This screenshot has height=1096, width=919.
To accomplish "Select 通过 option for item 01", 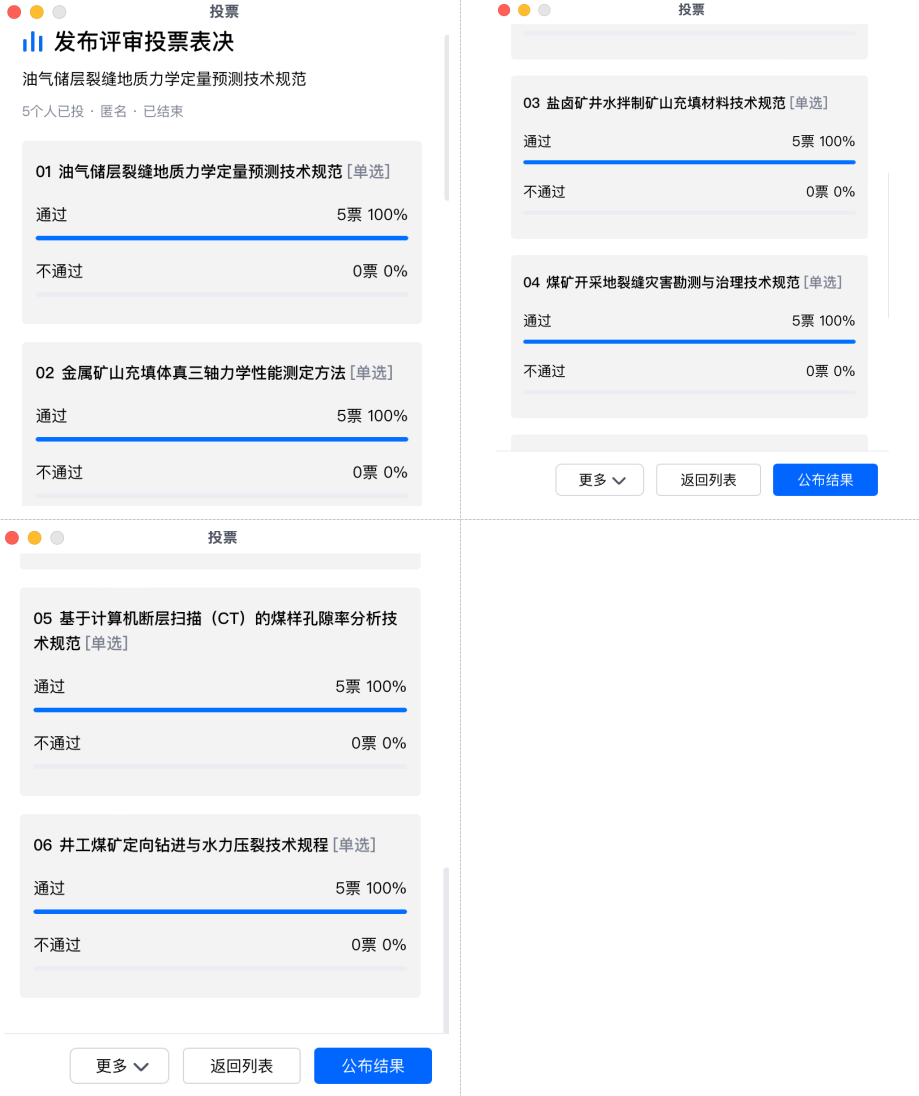I will [x=52, y=214].
